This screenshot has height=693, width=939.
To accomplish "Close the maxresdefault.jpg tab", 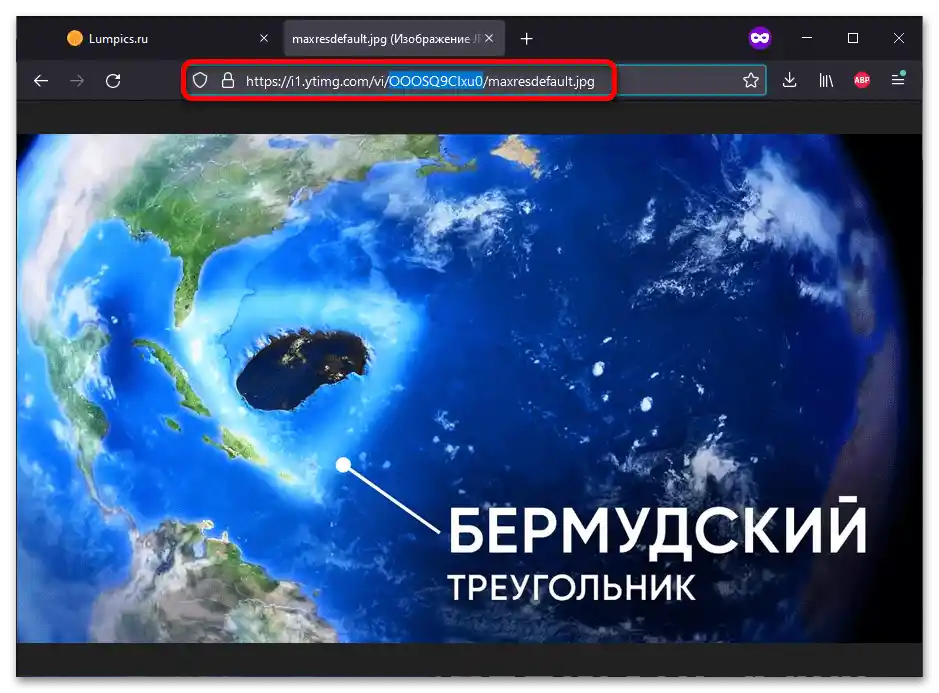I will tap(489, 38).
